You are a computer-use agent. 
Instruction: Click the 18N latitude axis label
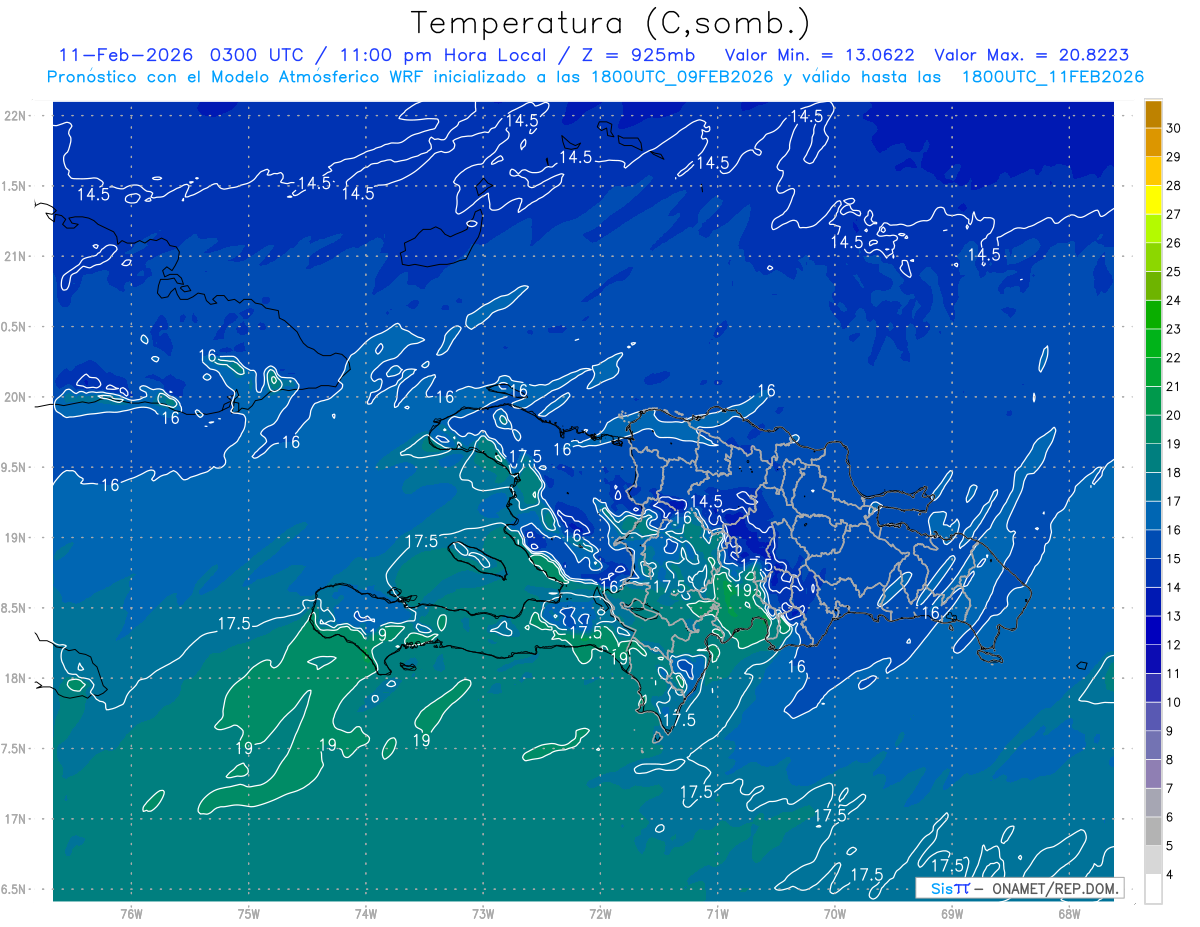15,679
